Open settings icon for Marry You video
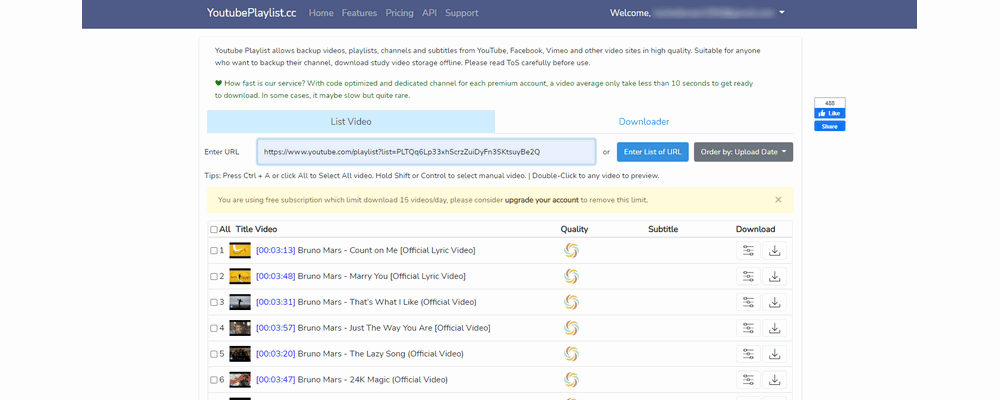The width and height of the screenshot is (1000, 400). pos(748,276)
